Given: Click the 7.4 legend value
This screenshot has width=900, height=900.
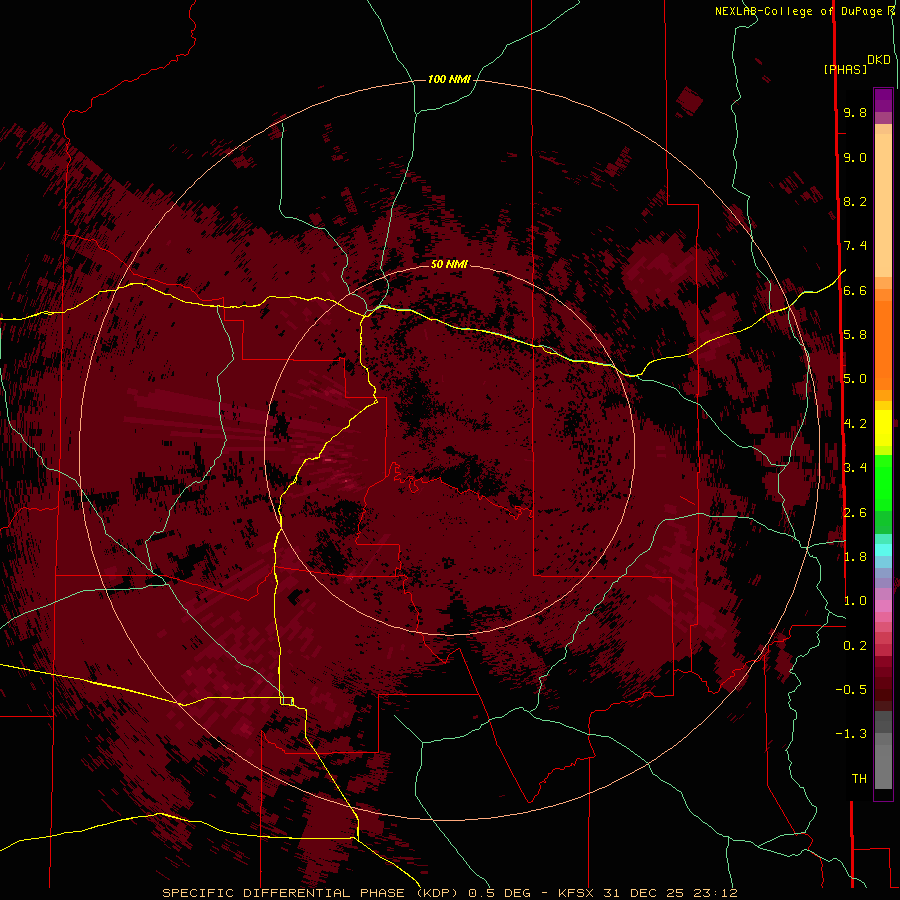Looking at the screenshot, I should pyautogui.click(x=855, y=246).
